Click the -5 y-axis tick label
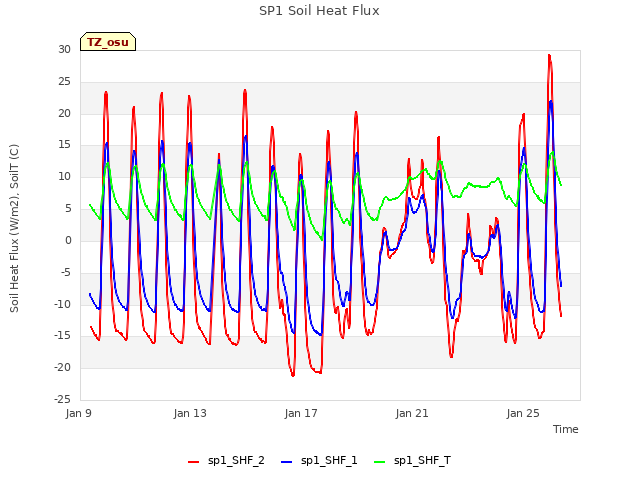 (65, 272)
